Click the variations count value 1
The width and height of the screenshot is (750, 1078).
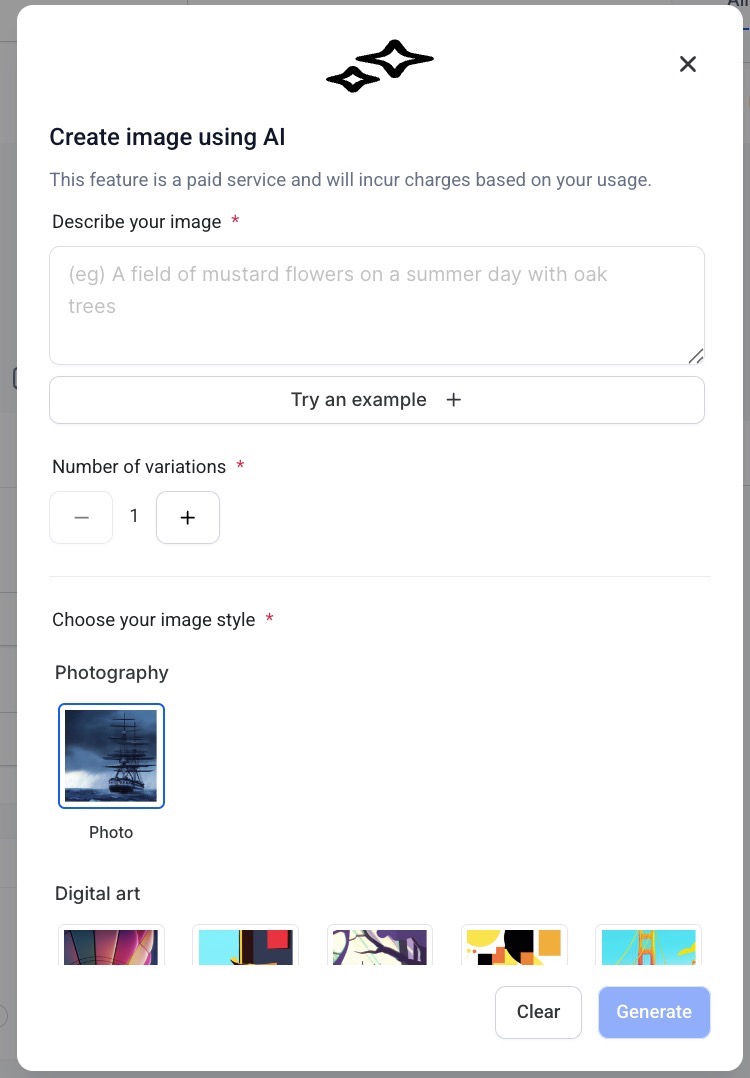(x=134, y=517)
